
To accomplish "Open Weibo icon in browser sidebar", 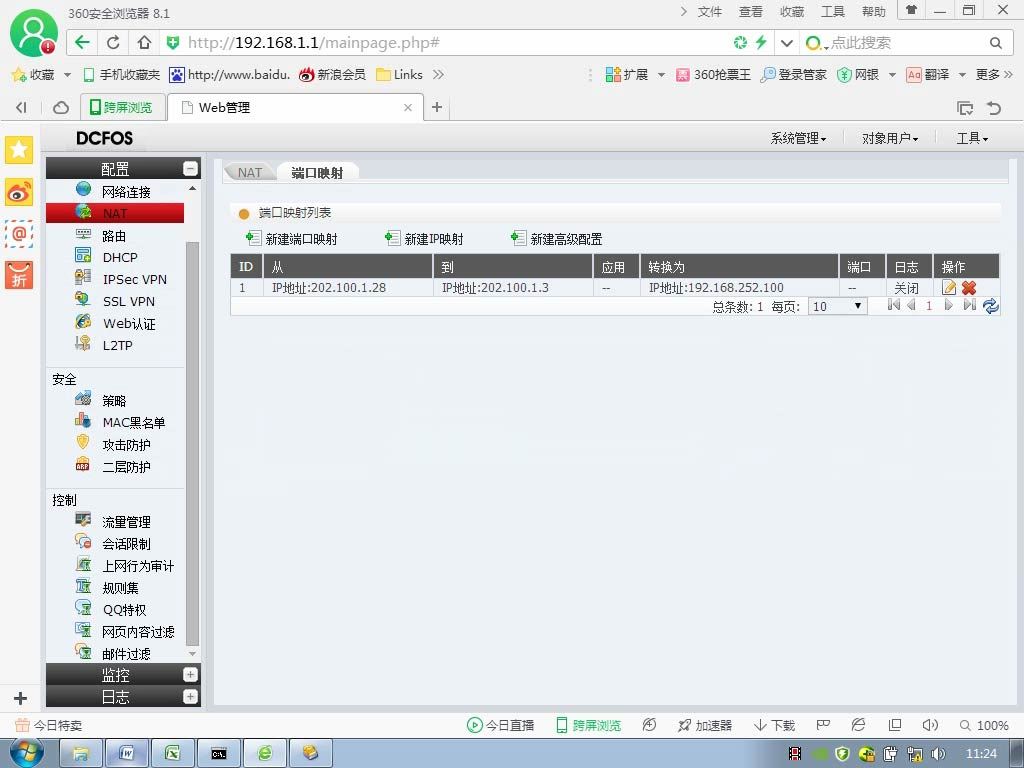I will tap(19, 193).
